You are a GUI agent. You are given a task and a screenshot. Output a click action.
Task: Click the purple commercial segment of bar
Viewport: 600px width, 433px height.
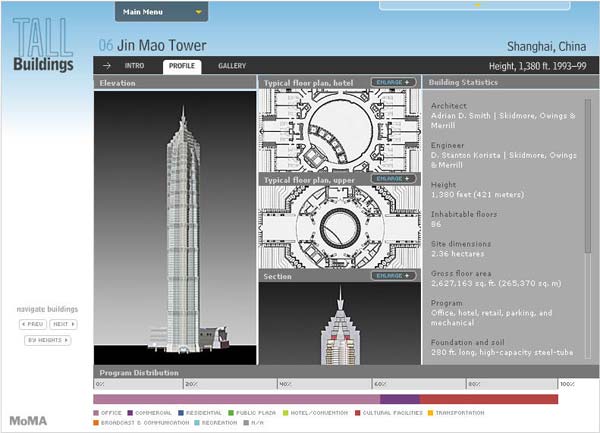click(x=400, y=399)
